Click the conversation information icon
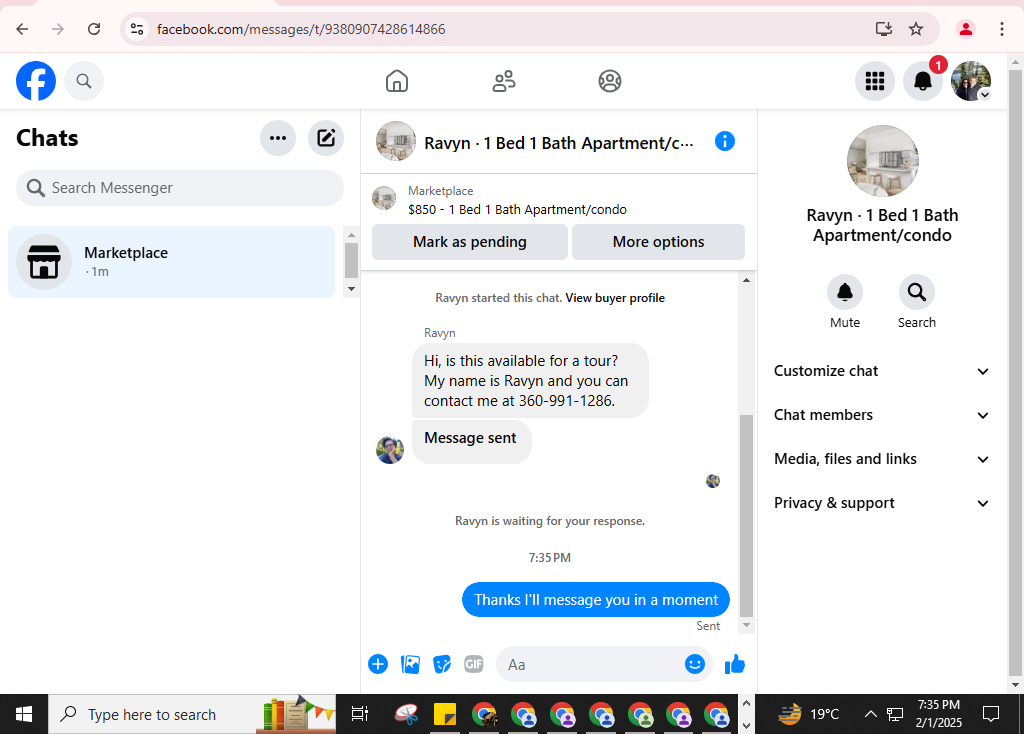 click(x=725, y=141)
